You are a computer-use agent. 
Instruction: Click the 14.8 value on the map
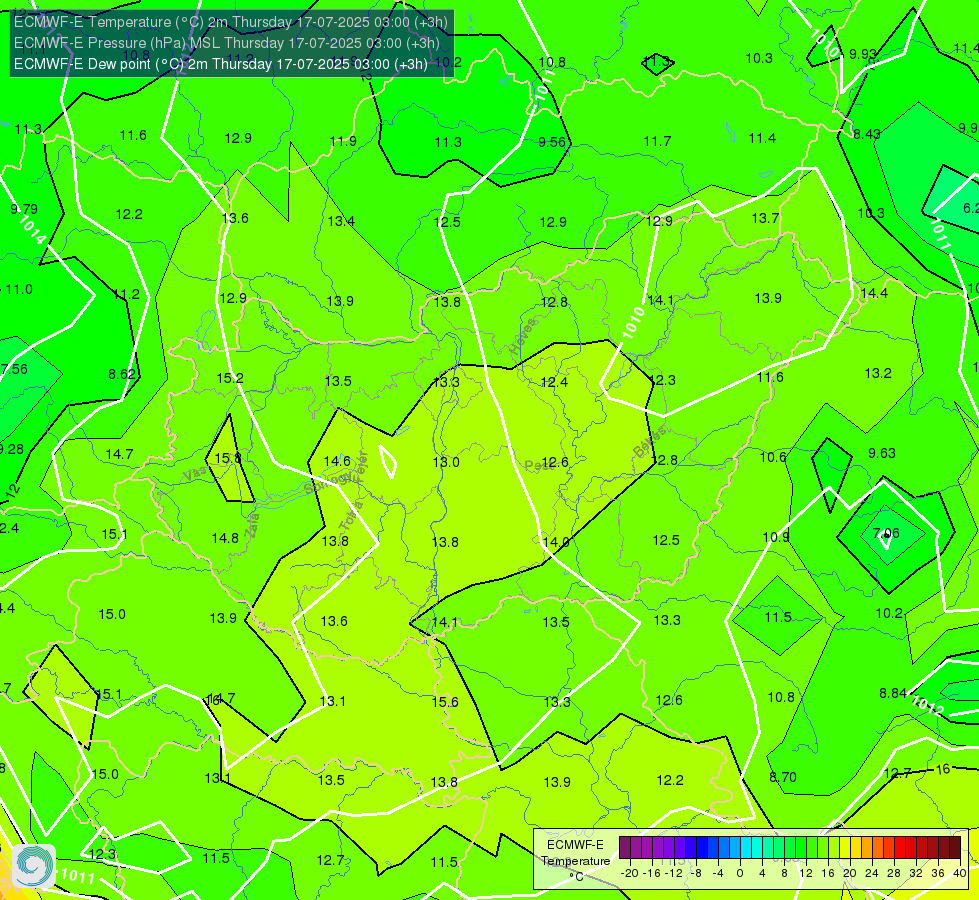(x=225, y=538)
